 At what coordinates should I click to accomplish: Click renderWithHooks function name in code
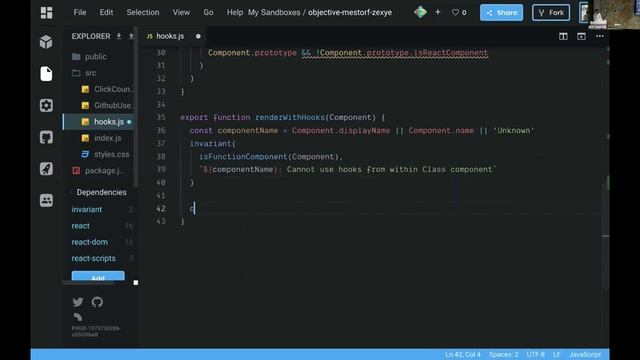pyautogui.click(x=290, y=117)
